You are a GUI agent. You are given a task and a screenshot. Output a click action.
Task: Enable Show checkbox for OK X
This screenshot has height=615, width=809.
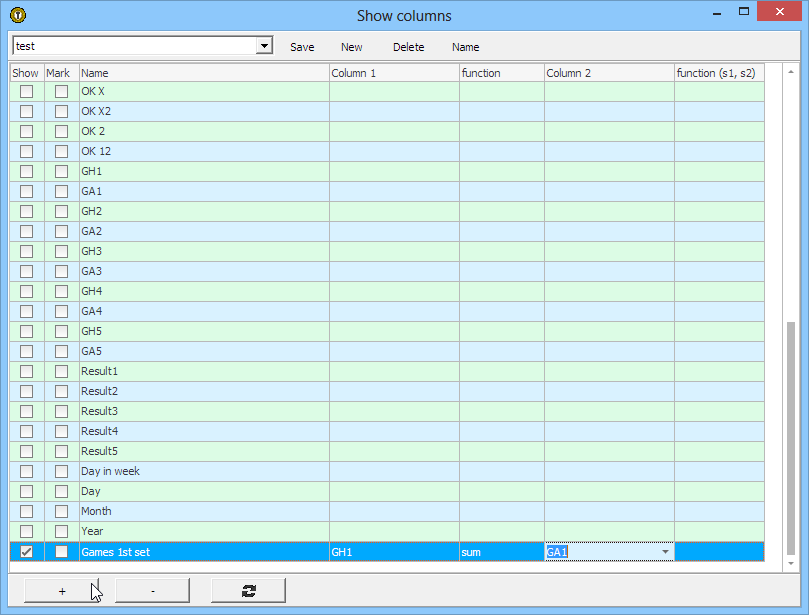[26, 91]
